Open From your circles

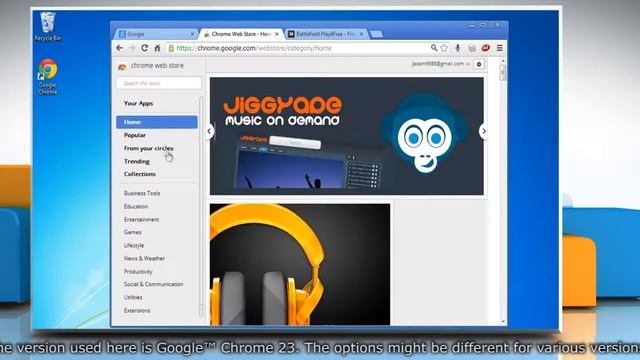tap(149, 148)
